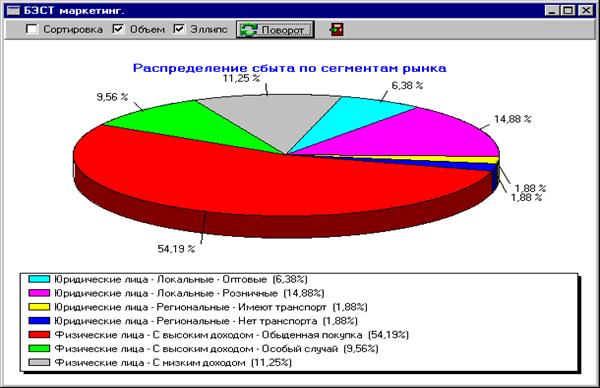This screenshot has width=600, height=388.
Task: Click the chart title Распределение сбыта
Action: point(289,68)
